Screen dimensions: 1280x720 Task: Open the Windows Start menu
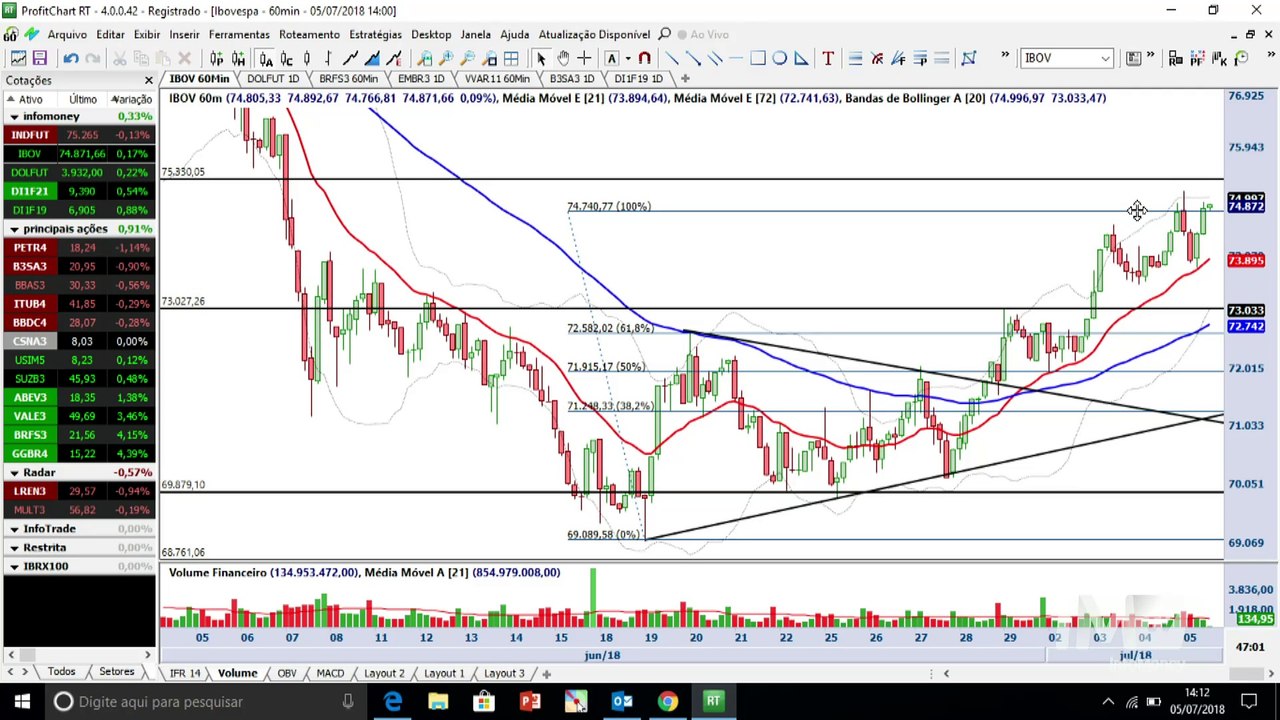[22, 702]
